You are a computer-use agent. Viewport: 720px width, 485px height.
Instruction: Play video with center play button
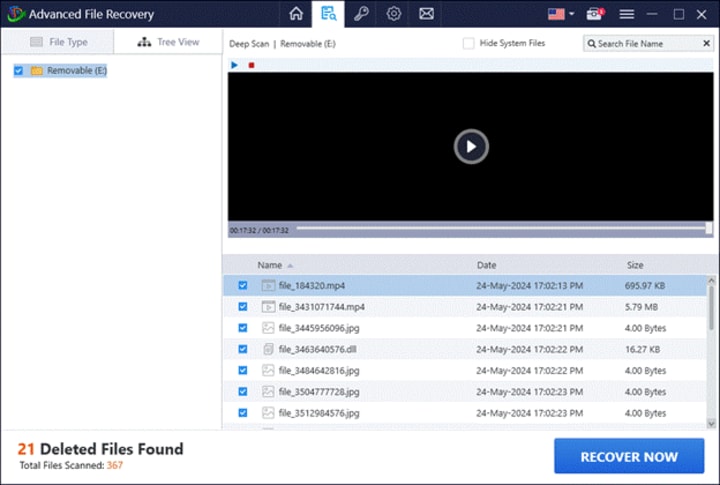point(471,147)
